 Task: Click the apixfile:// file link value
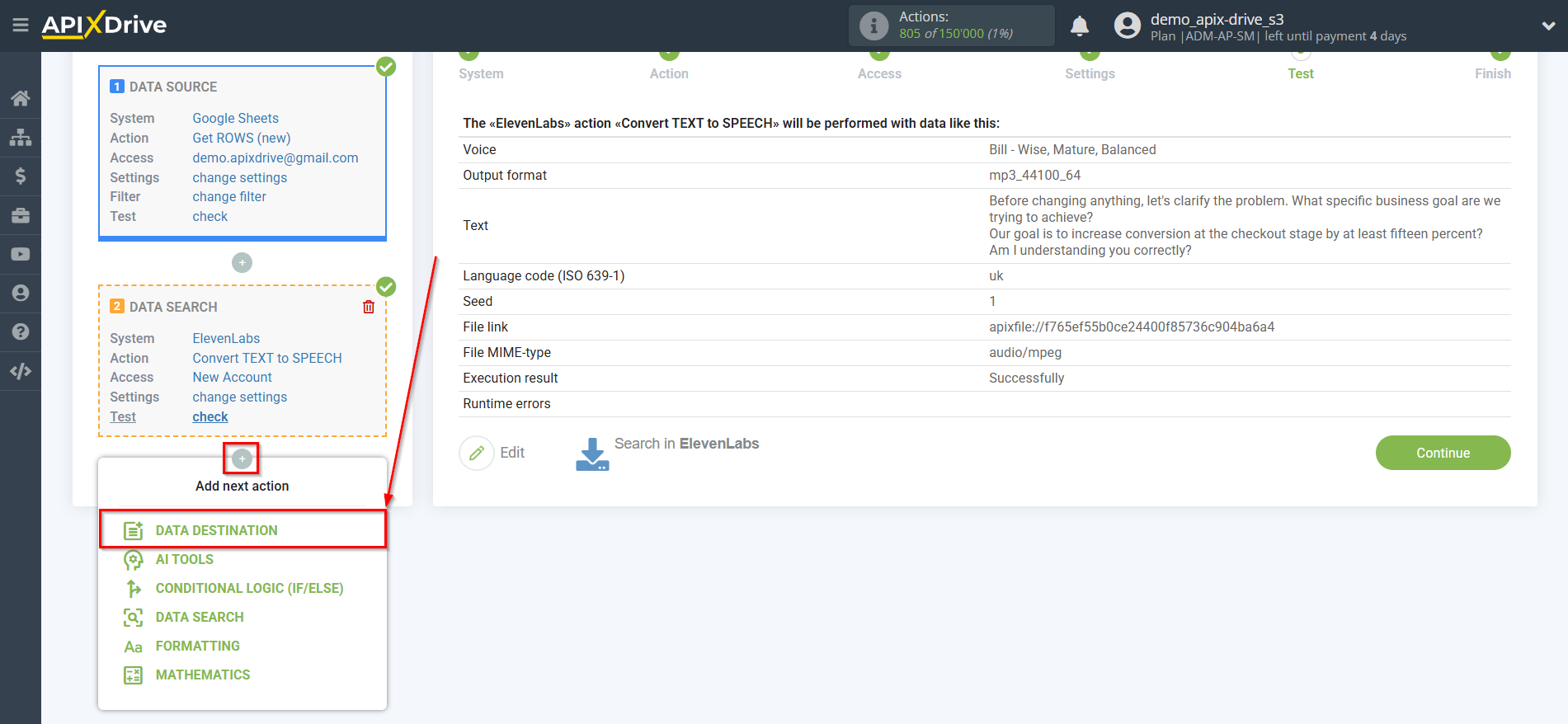[x=1132, y=327]
